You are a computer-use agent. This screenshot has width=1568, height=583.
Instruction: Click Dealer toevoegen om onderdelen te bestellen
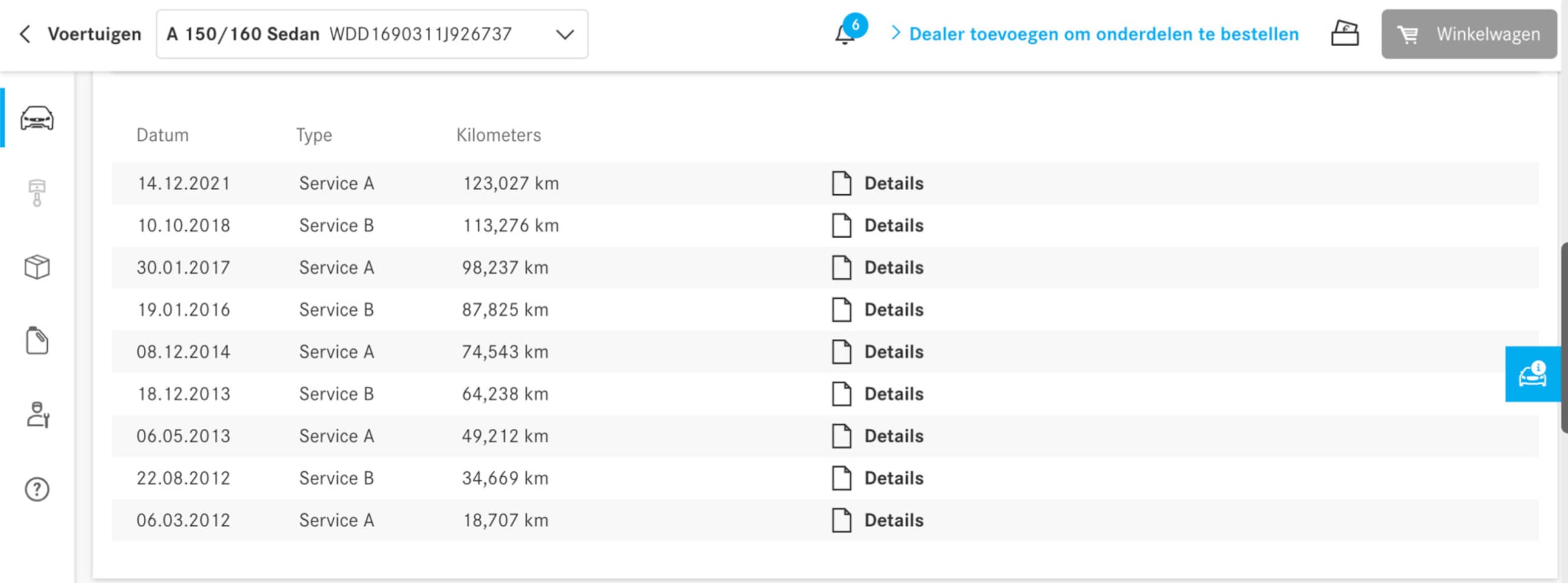[1103, 34]
